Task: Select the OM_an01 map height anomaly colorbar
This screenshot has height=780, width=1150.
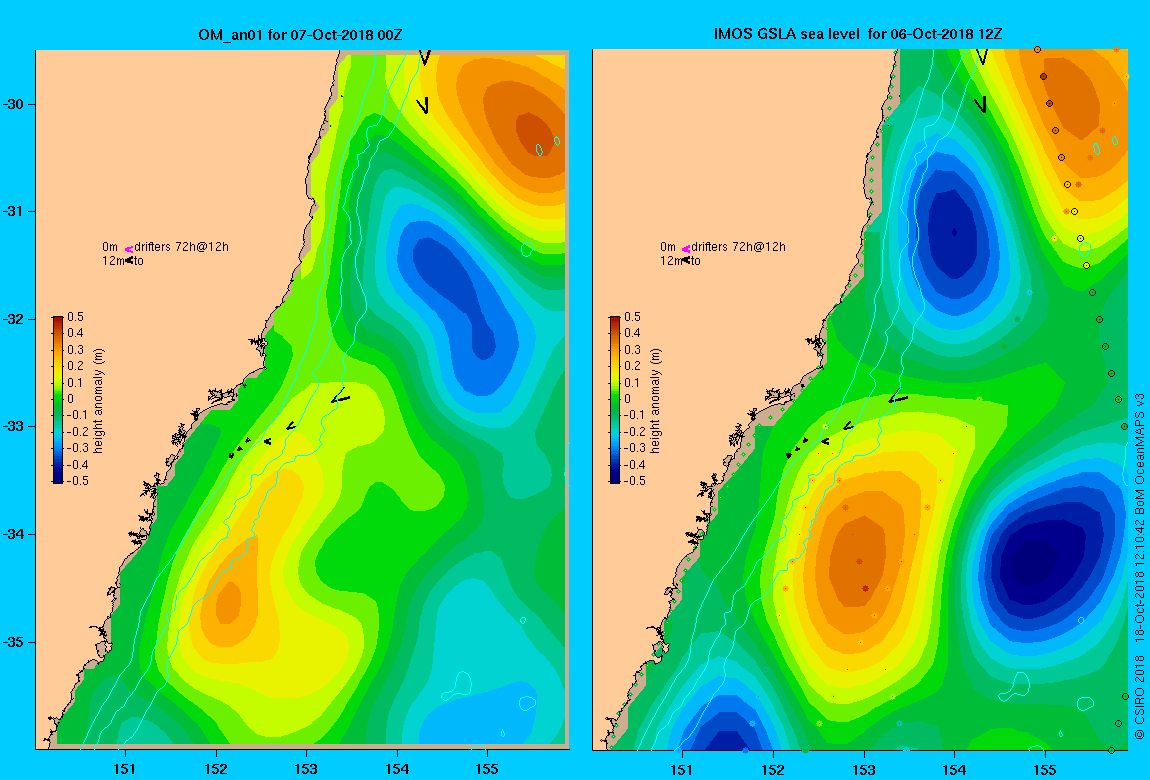Action: [x=58, y=400]
